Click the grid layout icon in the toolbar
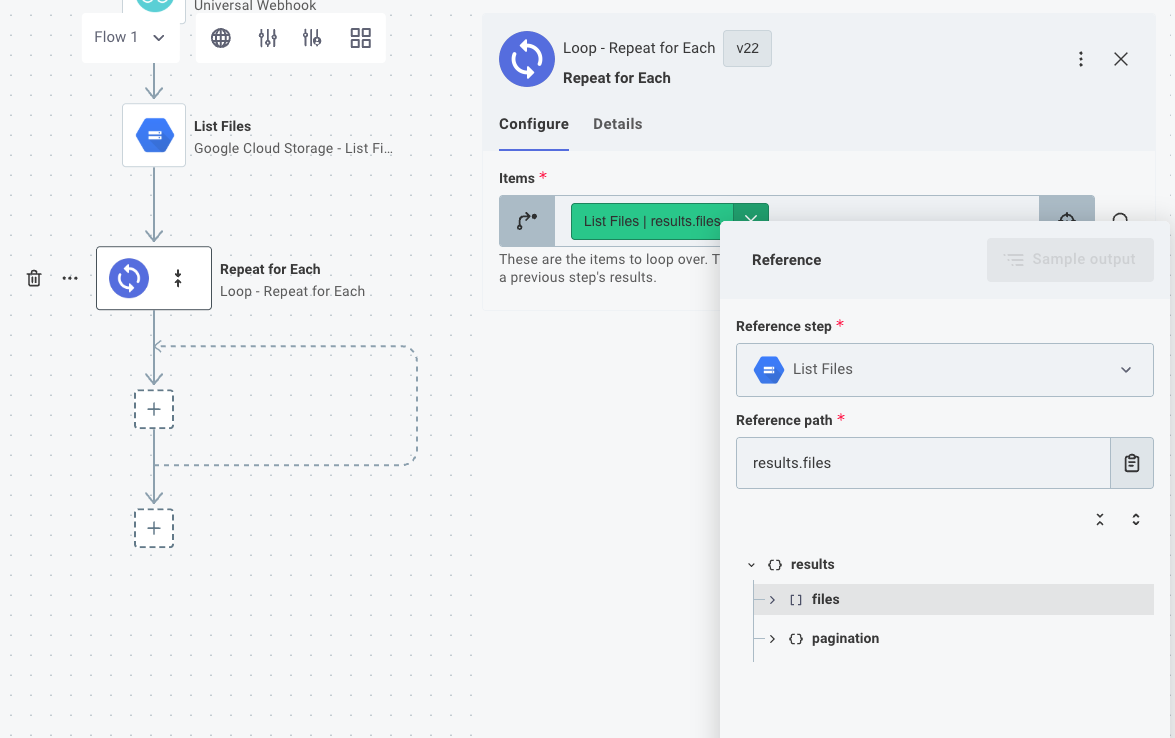Screen dimensions: 1175x738 360,37
